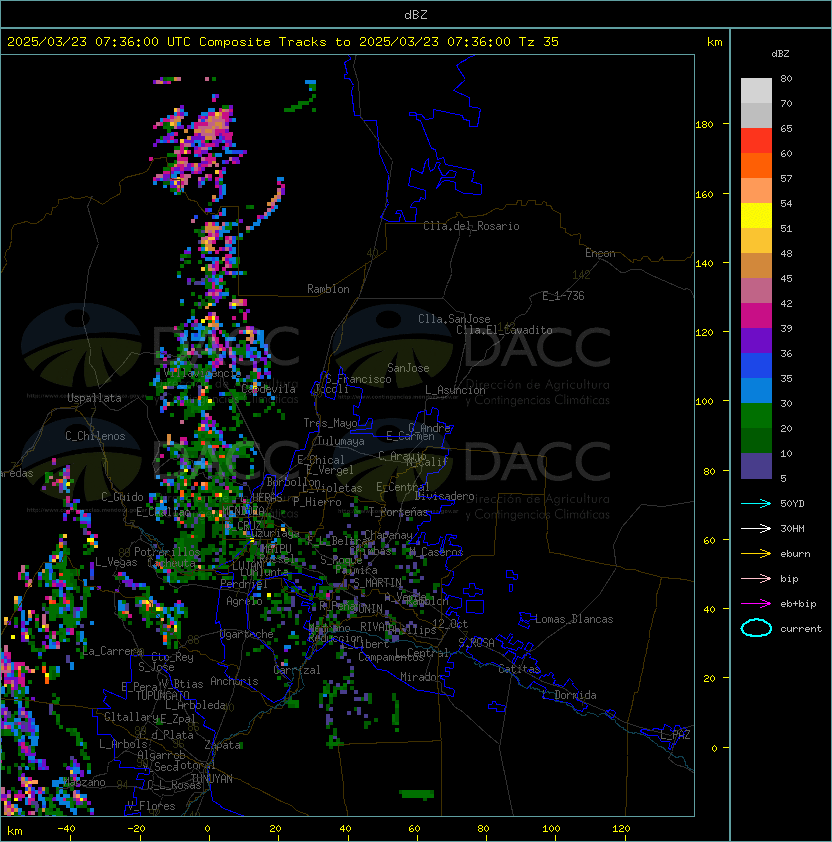The height and width of the screenshot is (842, 832).
Task: Click the 30HM white arrow legend icon
Action: pyautogui.click(x=756, y=528)
